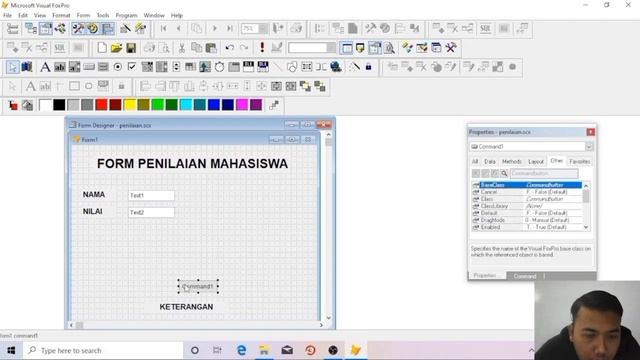Image resolution: width=640 pixels, height=360 pixels.
Task: Select the Default property row
Action: pyautogui.click(x=527, y=213)
